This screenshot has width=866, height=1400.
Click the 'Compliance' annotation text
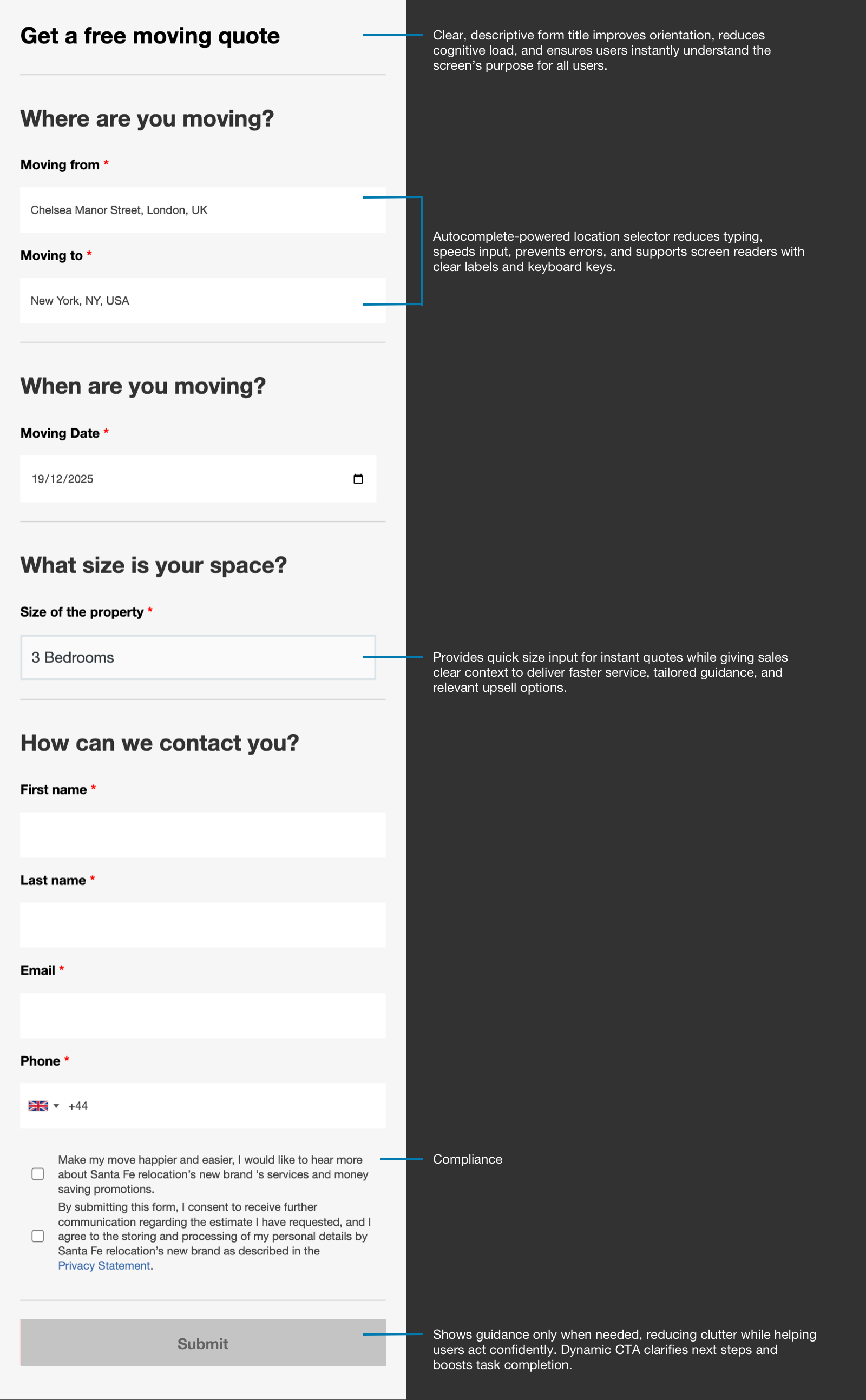467,1159
